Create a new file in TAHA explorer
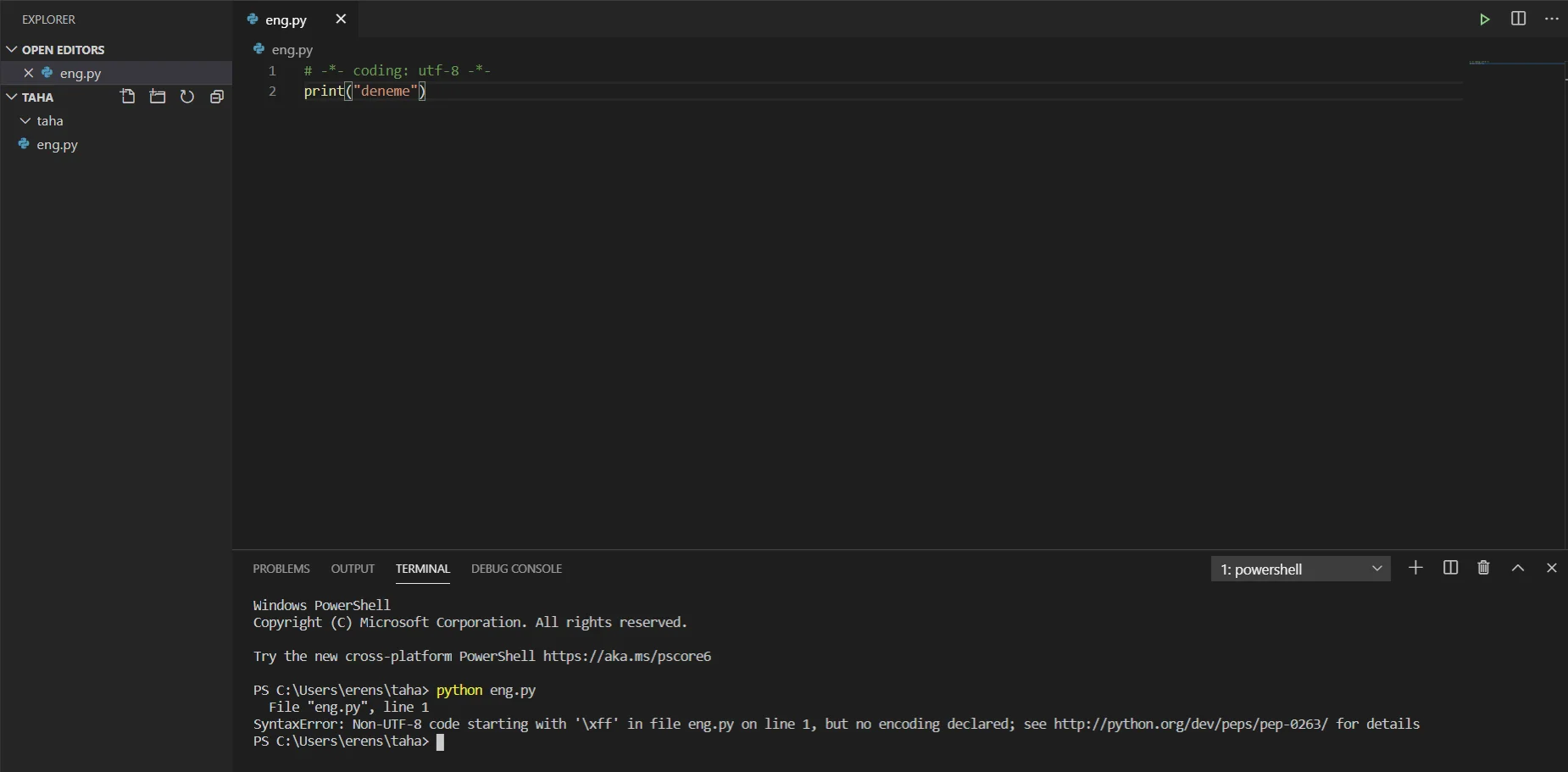 coord(128,97)
